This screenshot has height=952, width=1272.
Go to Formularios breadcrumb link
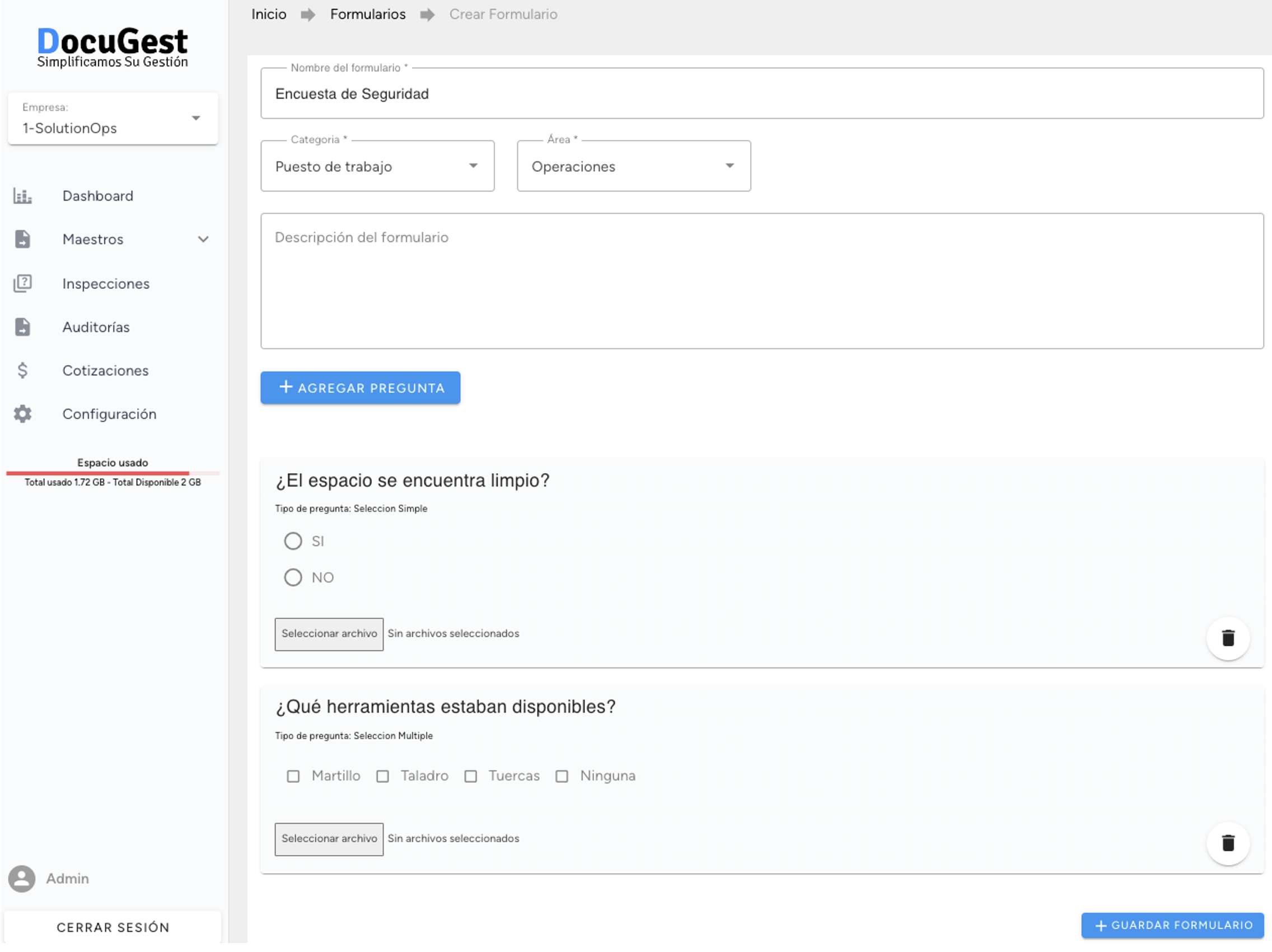[x=367, y=15]
